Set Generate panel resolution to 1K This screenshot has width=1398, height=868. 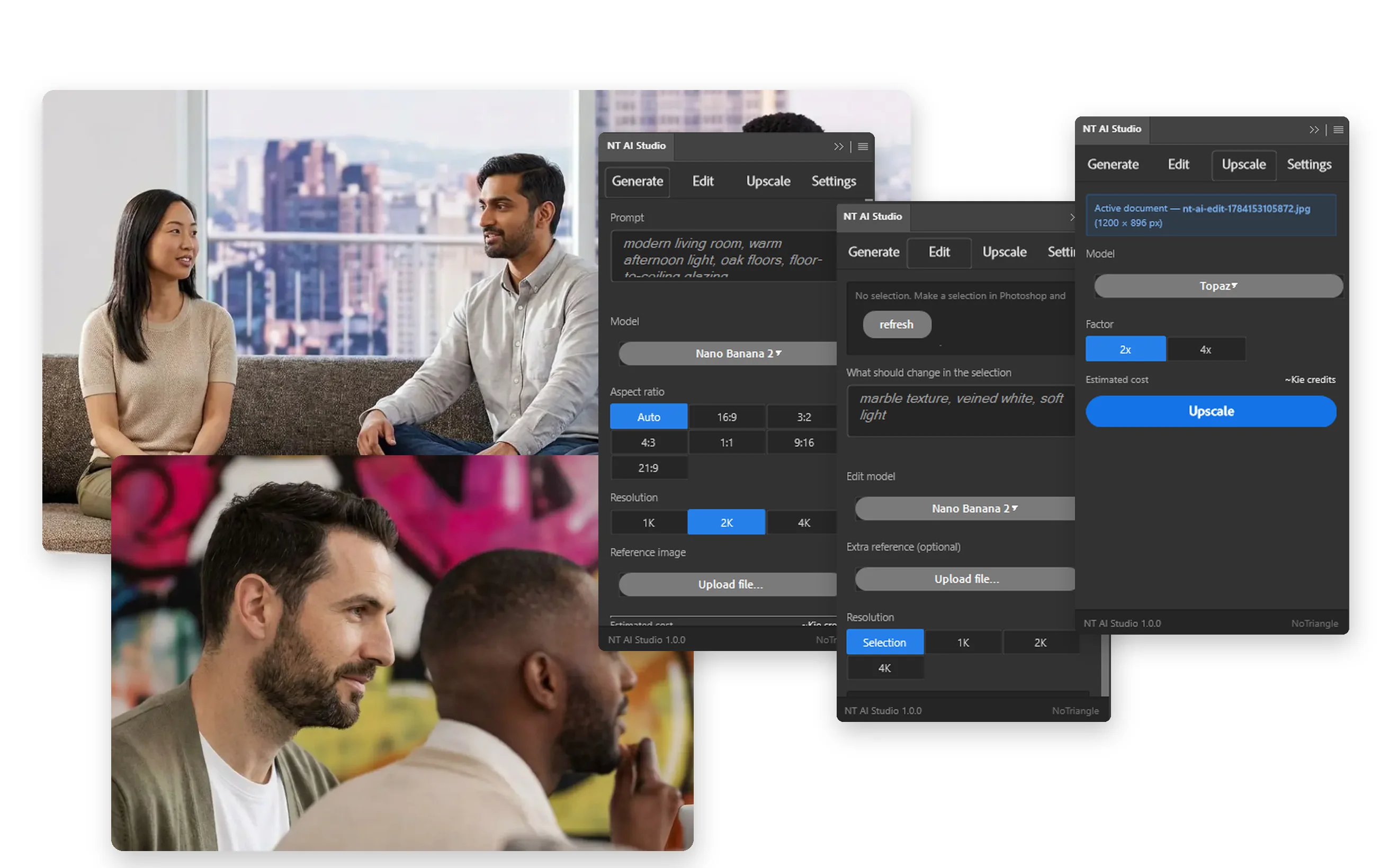click(649, 522)
